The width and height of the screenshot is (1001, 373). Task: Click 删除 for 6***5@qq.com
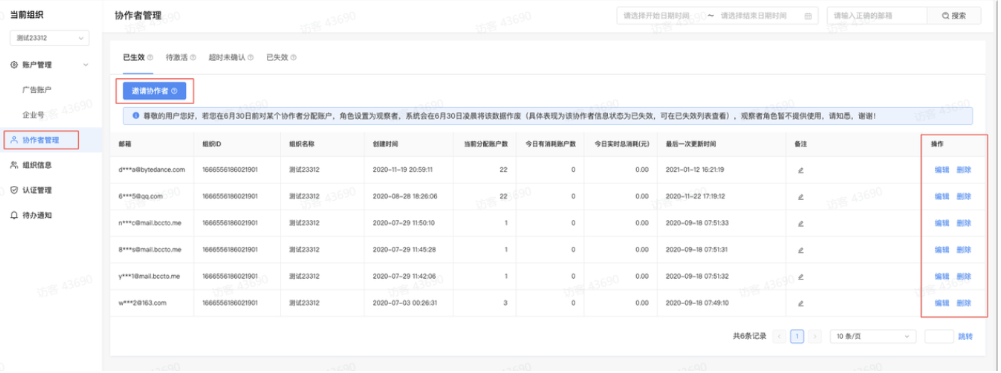pyautogui.click(x=964, y=197)
